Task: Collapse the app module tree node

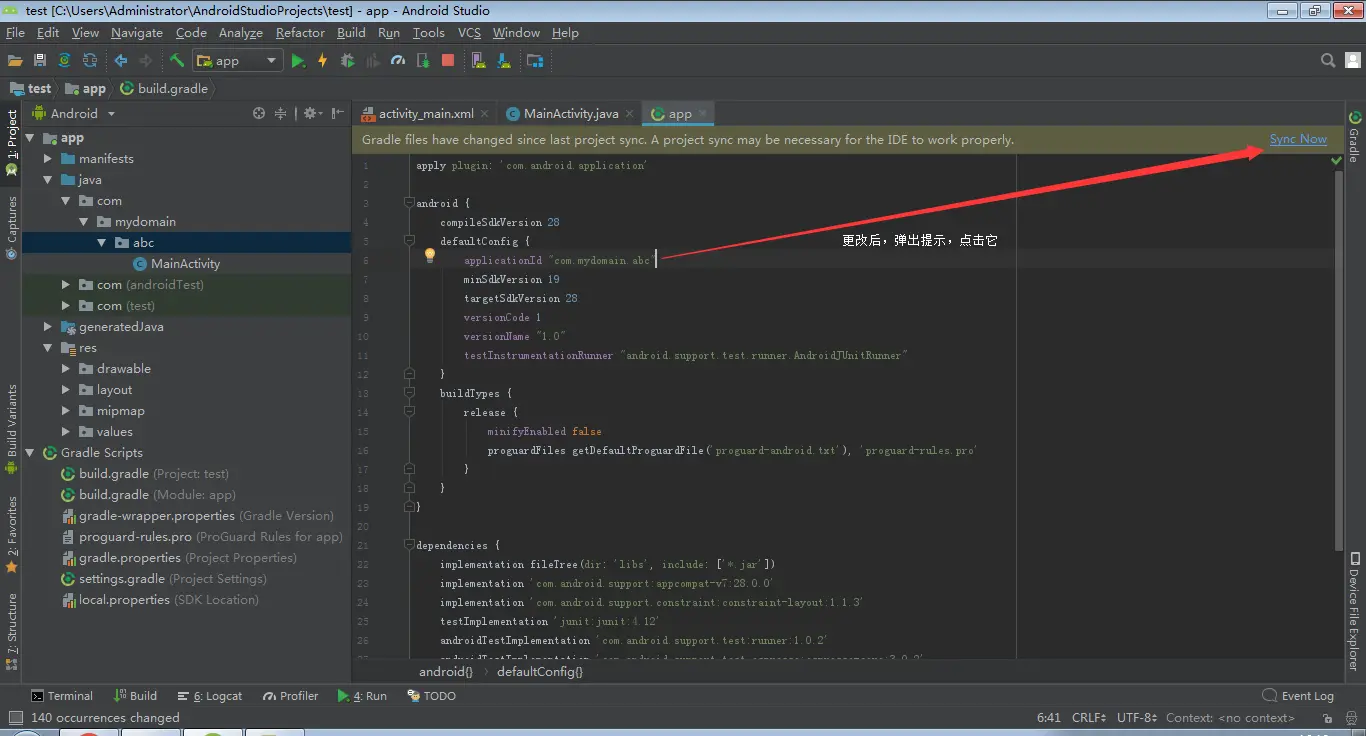Action: 30,138
